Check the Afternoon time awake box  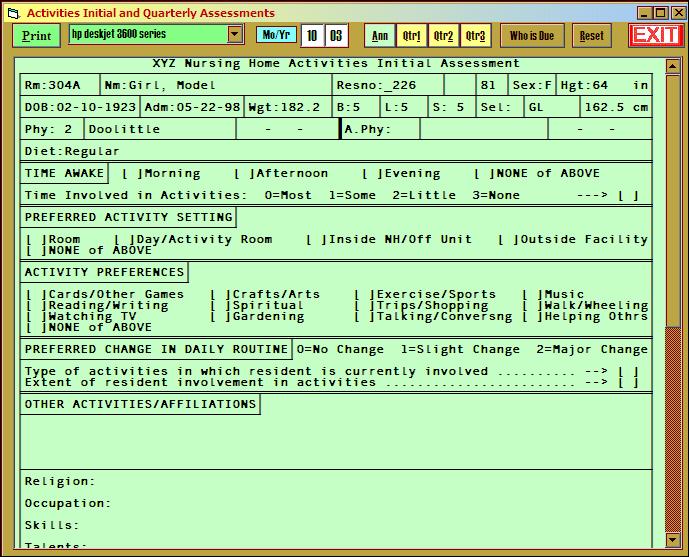(x=244, y=174)
